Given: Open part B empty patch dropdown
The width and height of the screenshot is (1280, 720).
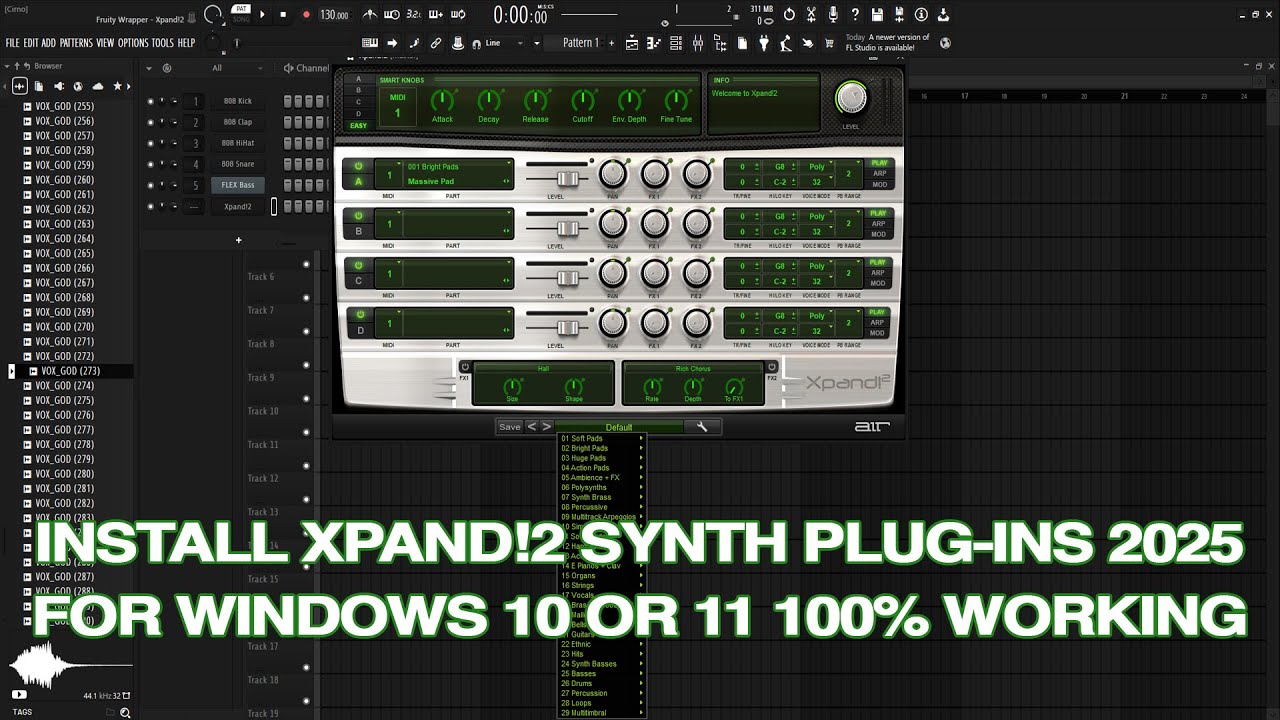Looking at the screenshot, I should coord(459,223).
